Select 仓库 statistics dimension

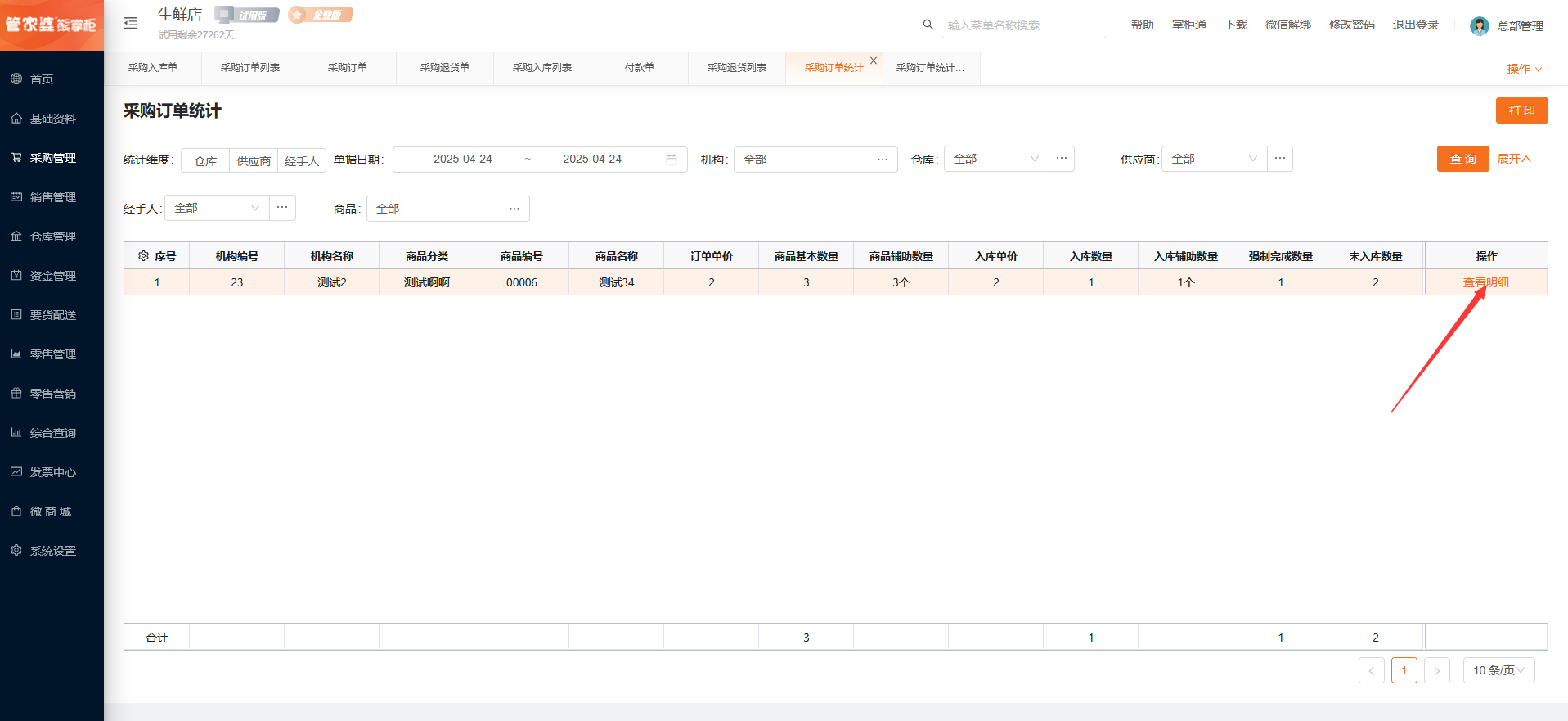[205, 160]
